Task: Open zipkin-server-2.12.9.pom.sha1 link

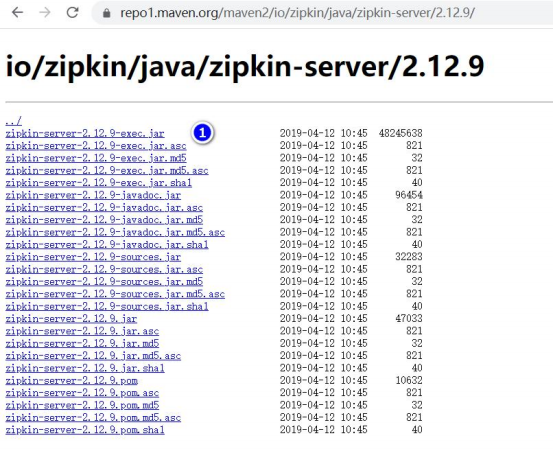Action: (85, 430)
